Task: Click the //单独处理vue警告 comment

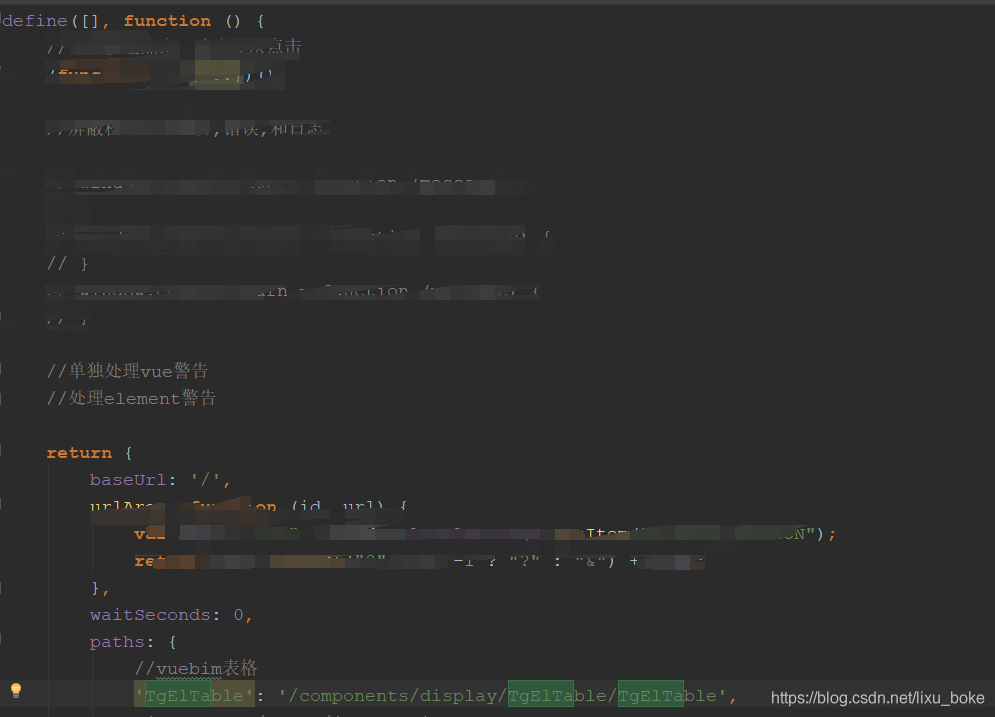Action: 127,371
